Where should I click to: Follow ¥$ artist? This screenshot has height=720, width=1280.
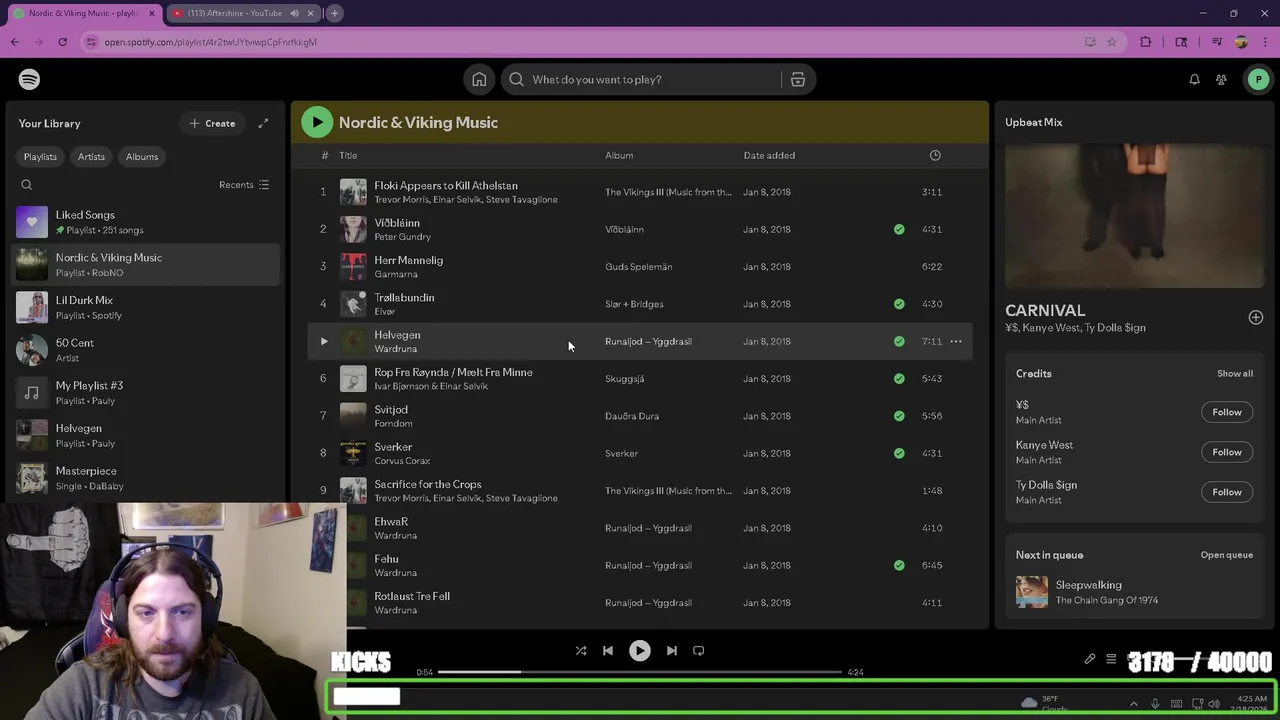[x=1227, y=412]
